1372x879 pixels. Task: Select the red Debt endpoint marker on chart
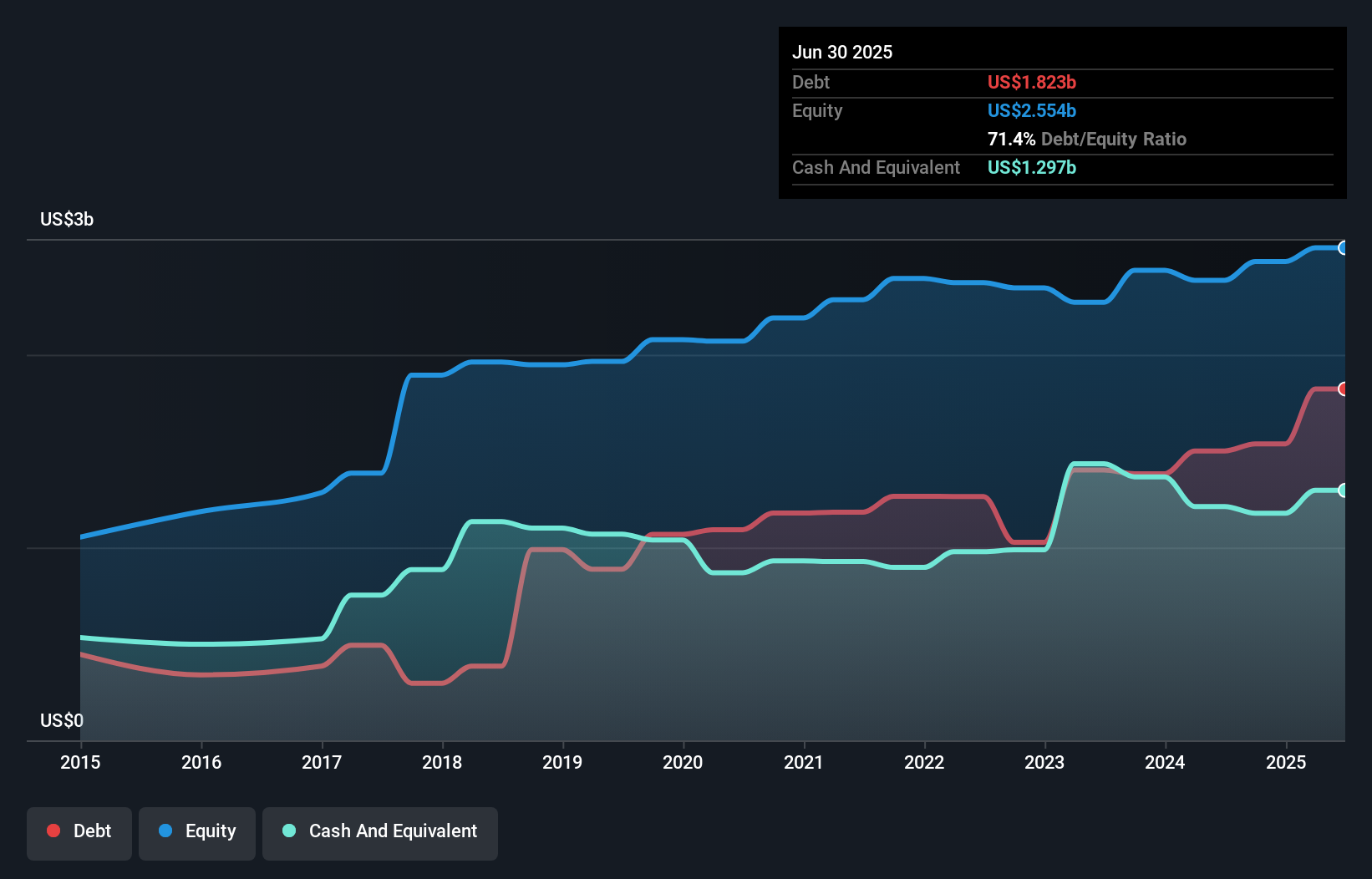pyautogui.click(x=1344, y=389)
